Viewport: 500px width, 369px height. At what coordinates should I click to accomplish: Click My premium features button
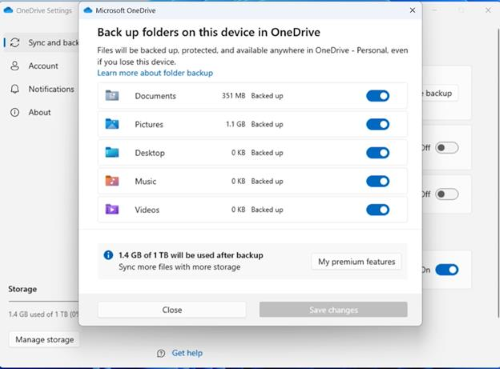pyautogui.click(x=356, y=262)
